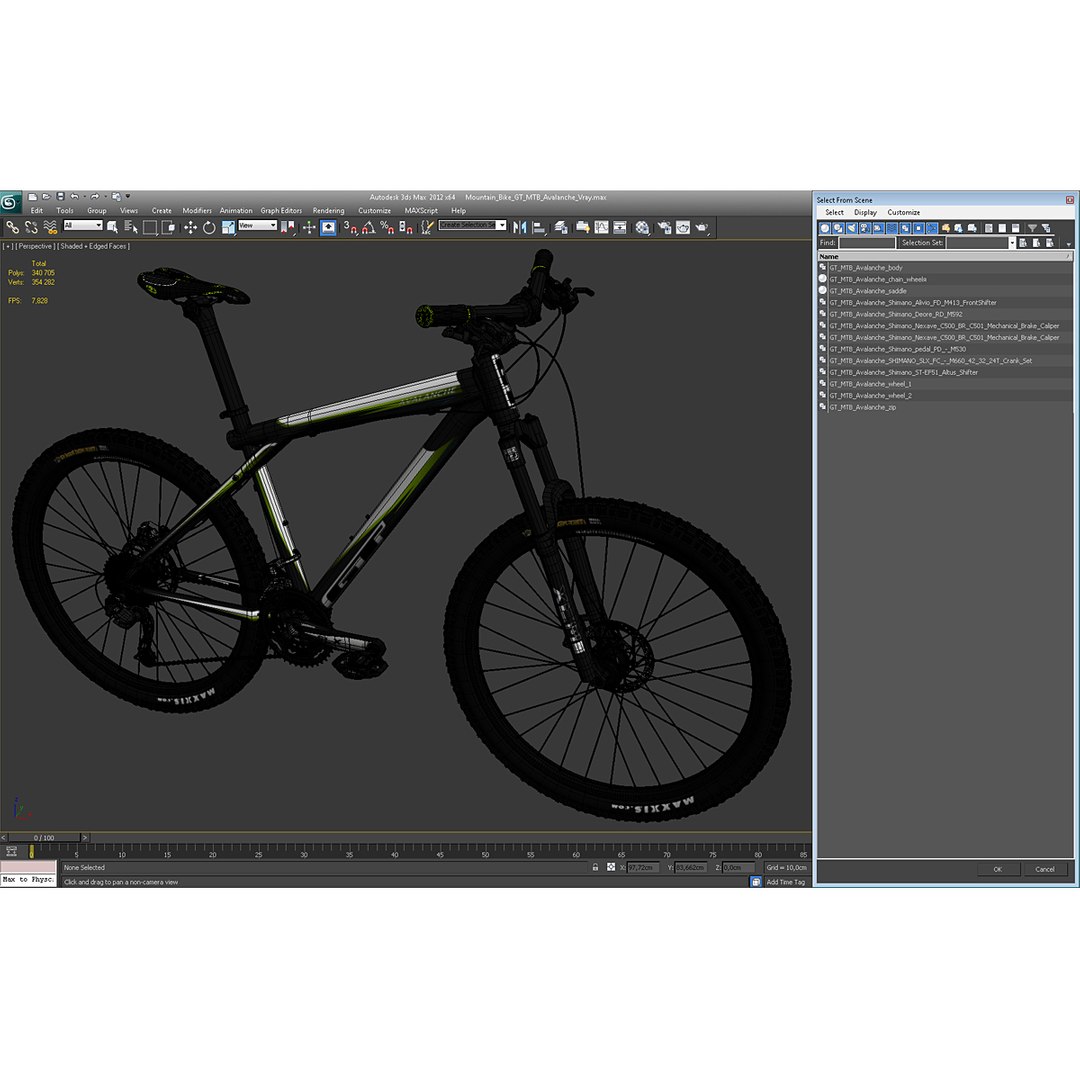Click the Align tool icon
1080x1080 pixels.
coord(539,227)
